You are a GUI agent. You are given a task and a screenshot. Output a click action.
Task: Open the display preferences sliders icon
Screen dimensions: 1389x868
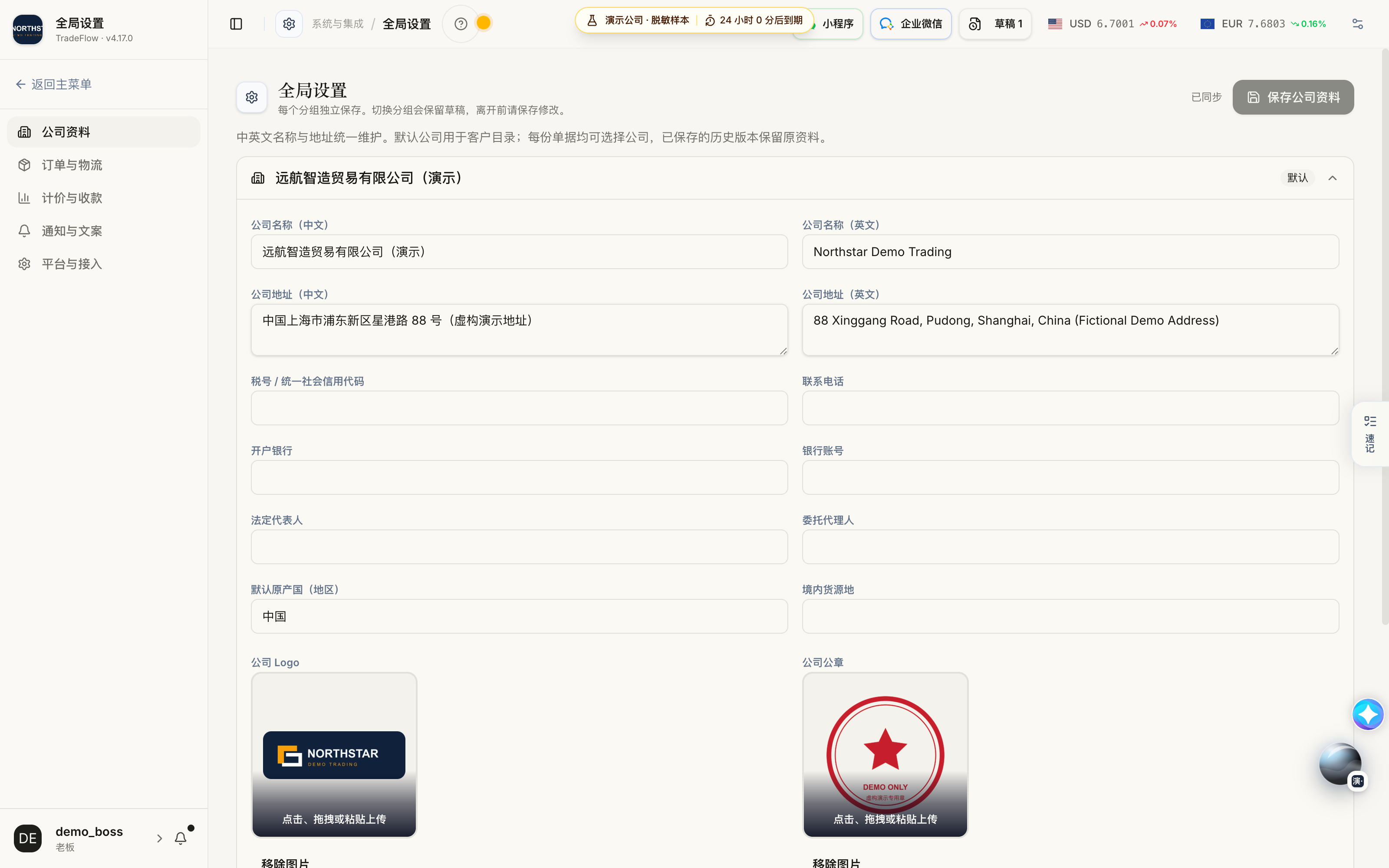[1357, 23]
